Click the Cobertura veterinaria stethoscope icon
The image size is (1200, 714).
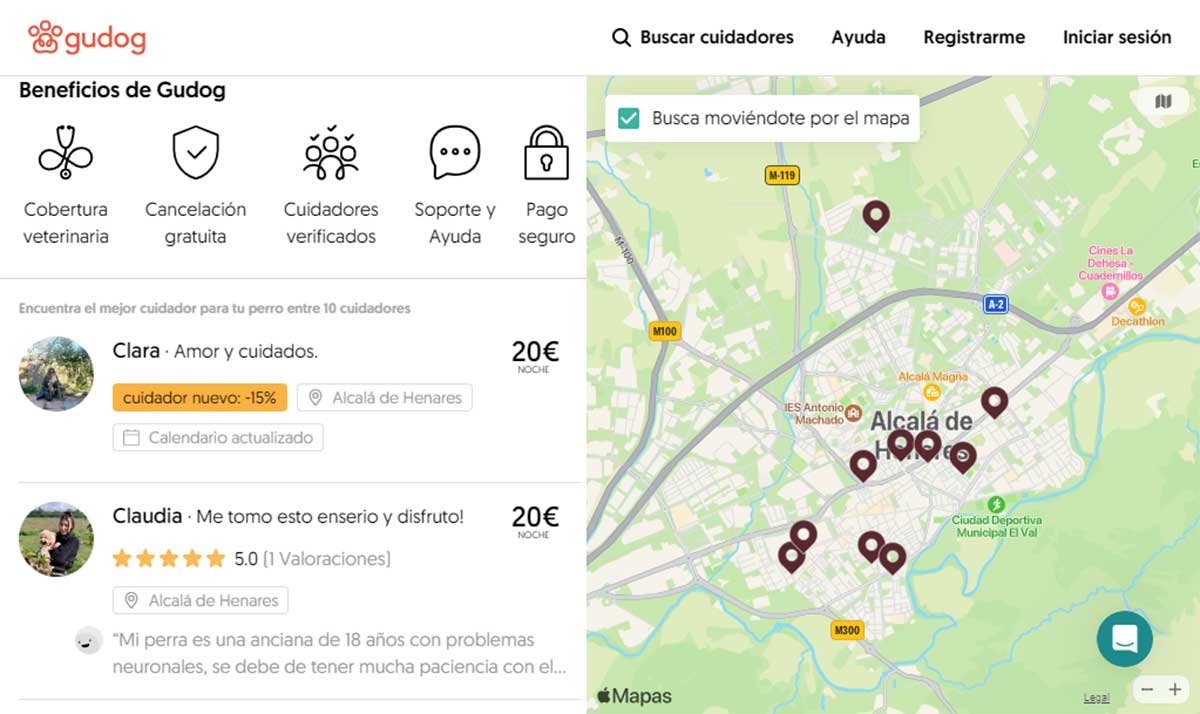66,153
